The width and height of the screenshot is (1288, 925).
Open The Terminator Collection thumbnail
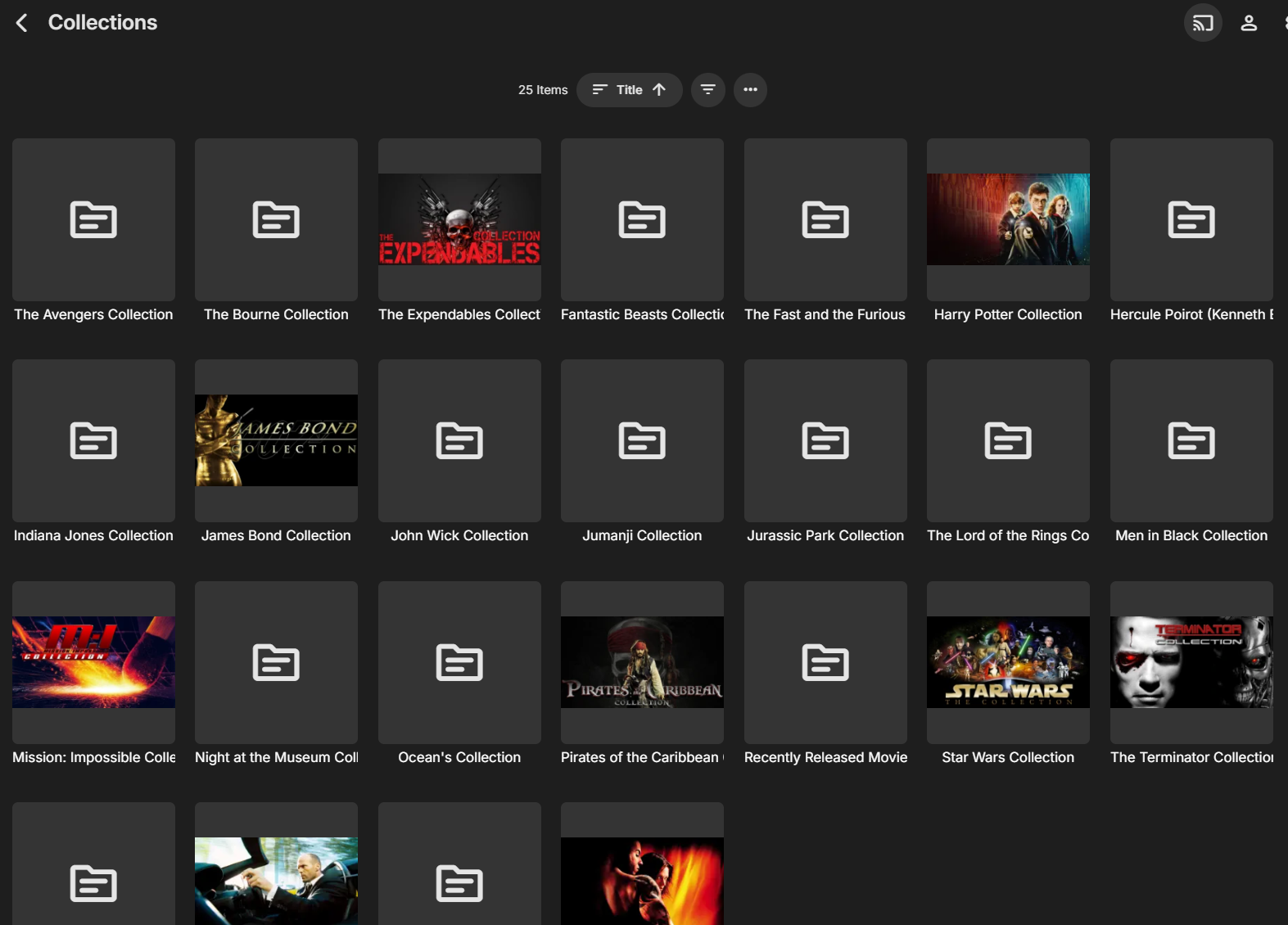(1191, 662)
